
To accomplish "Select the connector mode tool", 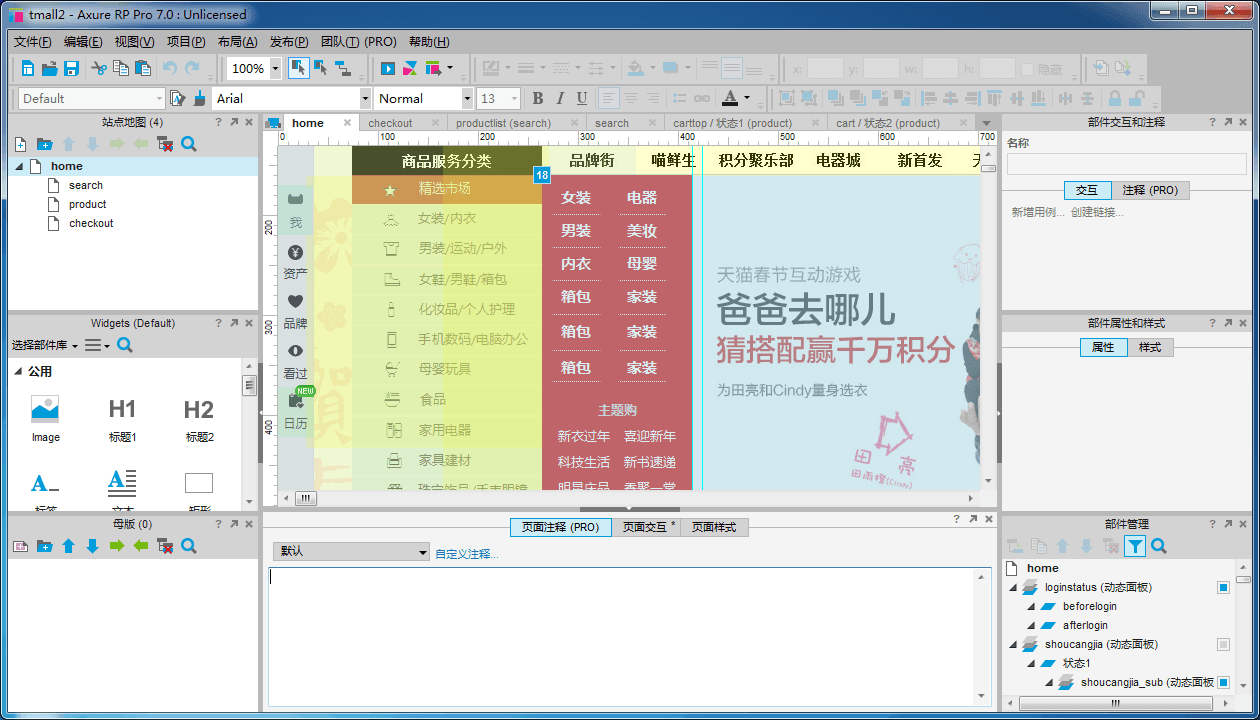I will coord(343,68).
